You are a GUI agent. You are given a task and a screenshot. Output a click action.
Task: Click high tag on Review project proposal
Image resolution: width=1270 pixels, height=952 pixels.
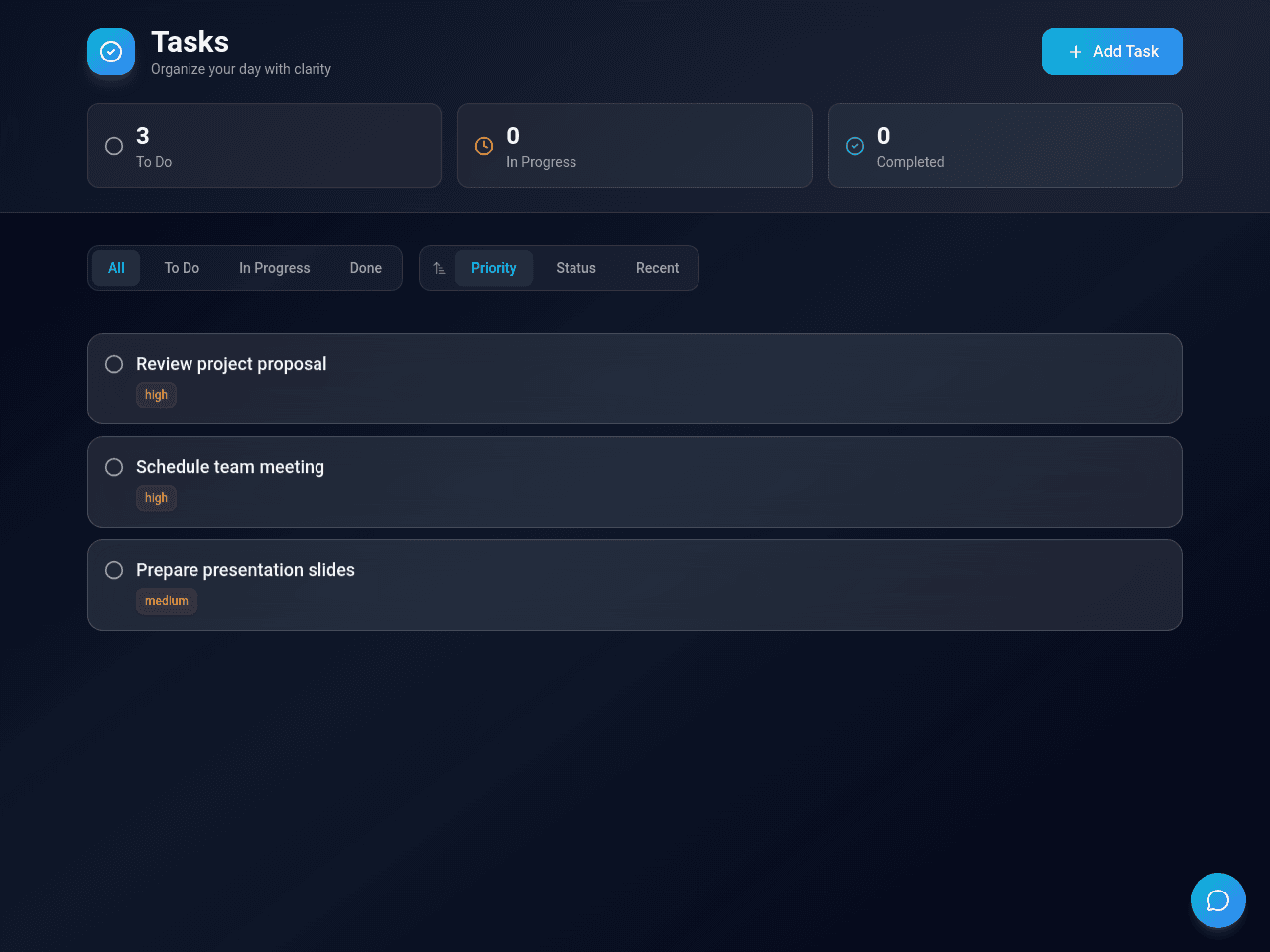[156, 395]
